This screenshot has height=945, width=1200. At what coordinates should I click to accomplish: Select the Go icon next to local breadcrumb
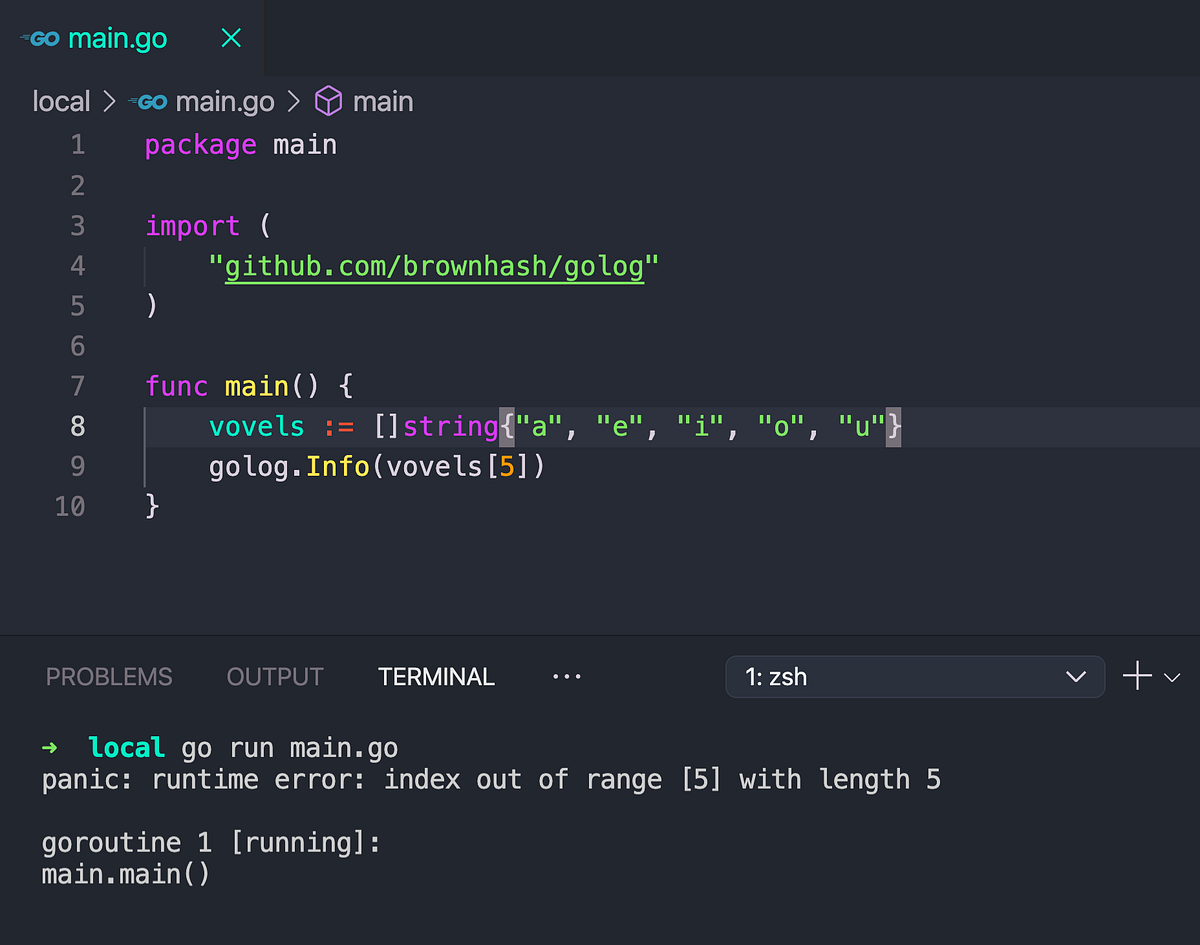[148, 101]
